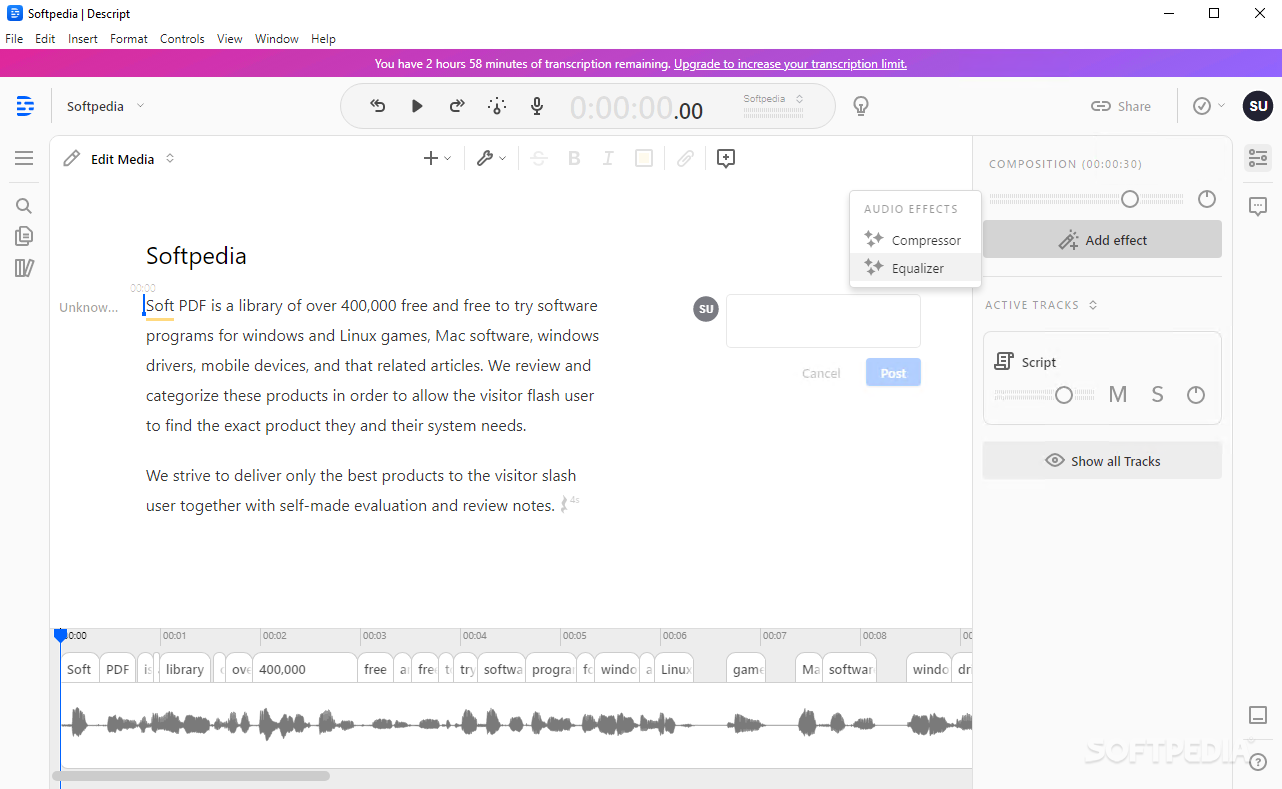Choose Equalizer audio effect
The width and height of the screenshot is (1282, 789).
915,268
